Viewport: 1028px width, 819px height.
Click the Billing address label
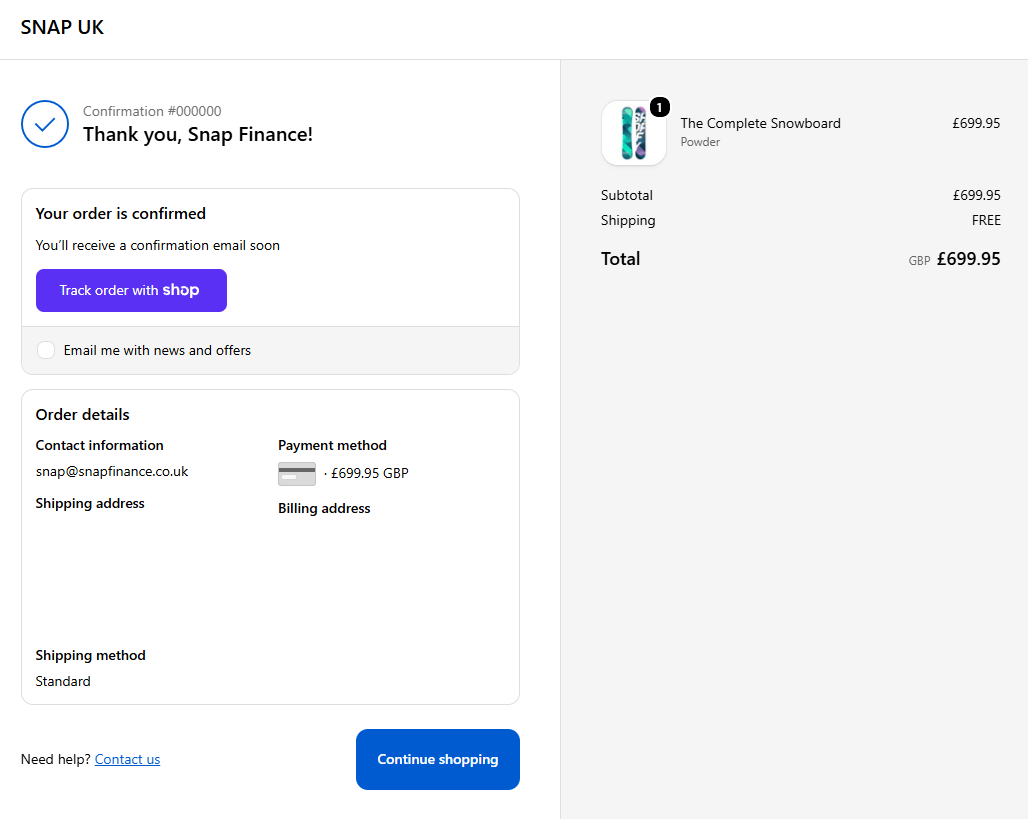click(324, 509)
